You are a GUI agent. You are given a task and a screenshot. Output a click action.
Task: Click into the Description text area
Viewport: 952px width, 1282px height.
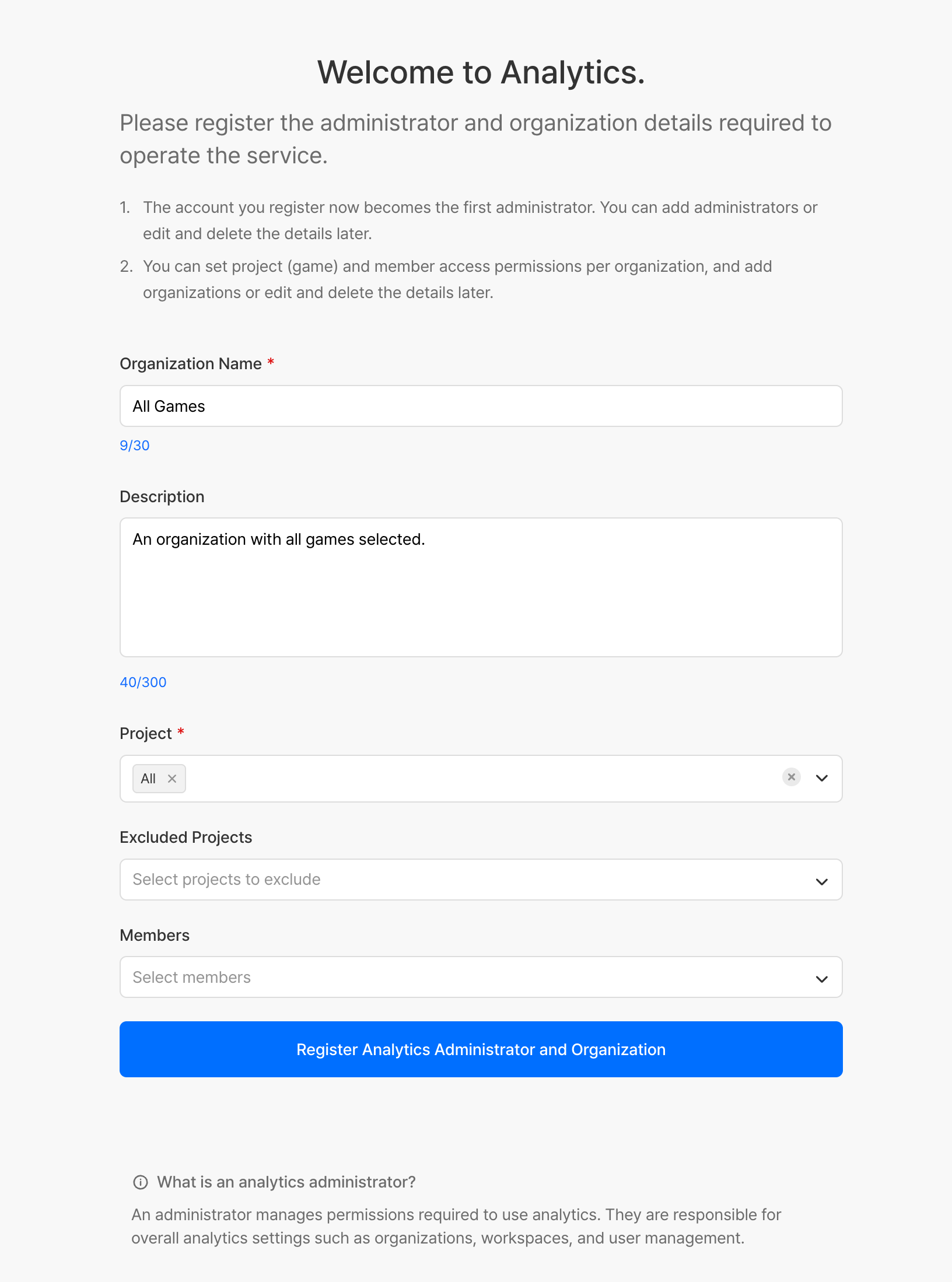(481, 587)
